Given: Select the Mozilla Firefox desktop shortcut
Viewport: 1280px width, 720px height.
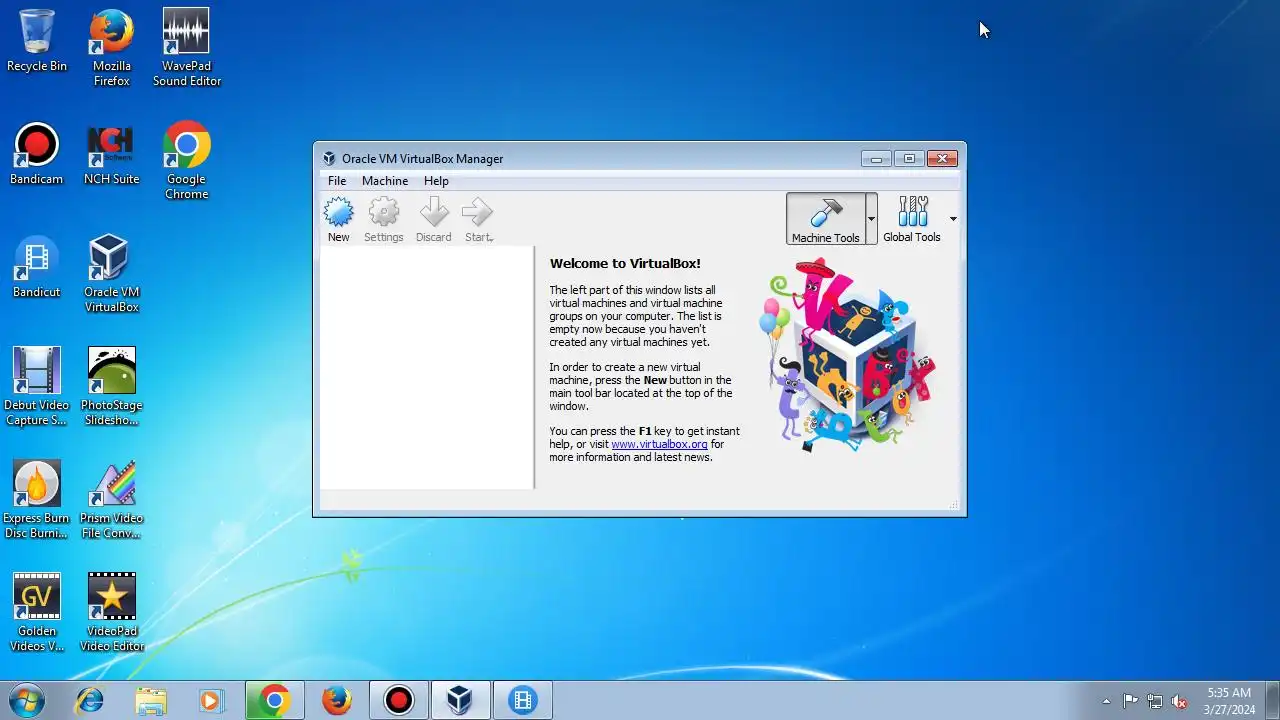Looking at the screenshot, I should (x=112, y=48).
